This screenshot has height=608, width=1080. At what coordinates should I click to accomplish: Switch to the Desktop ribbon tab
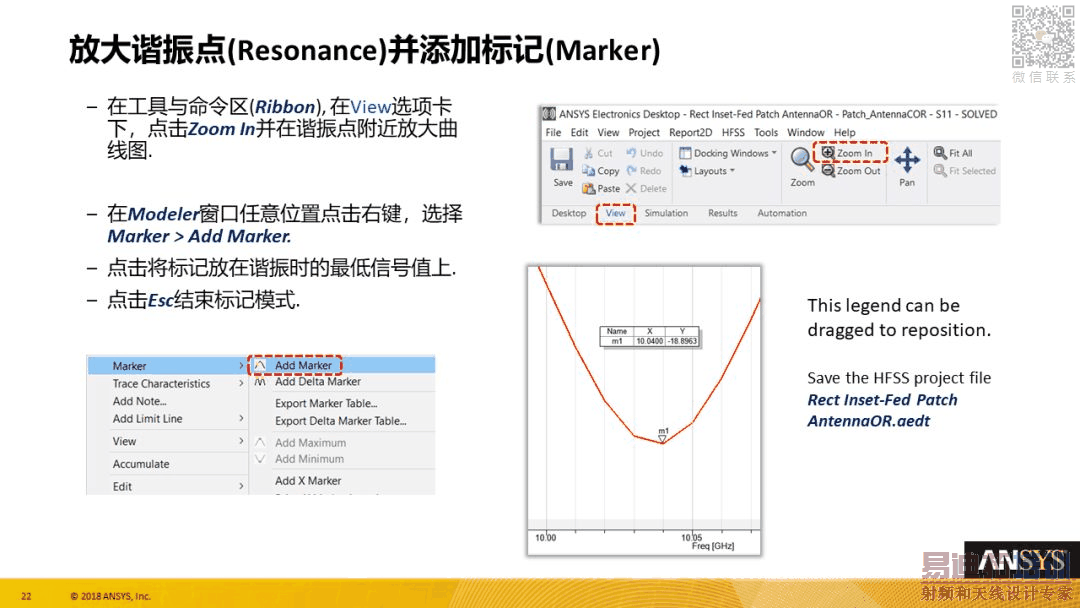coord(568,213)
